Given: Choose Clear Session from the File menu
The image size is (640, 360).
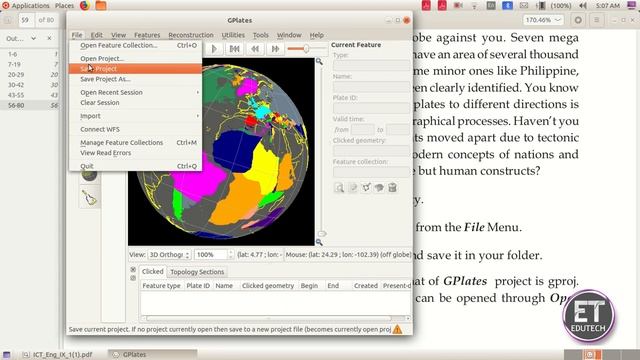Looking at the screenshot, I should pyautogui.click(x=135, y=102).
